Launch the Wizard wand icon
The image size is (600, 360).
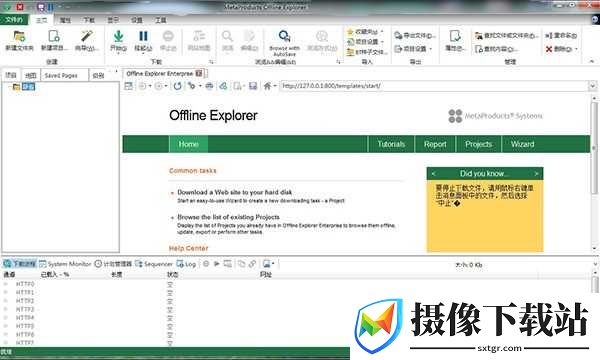[x=86, y=36]
